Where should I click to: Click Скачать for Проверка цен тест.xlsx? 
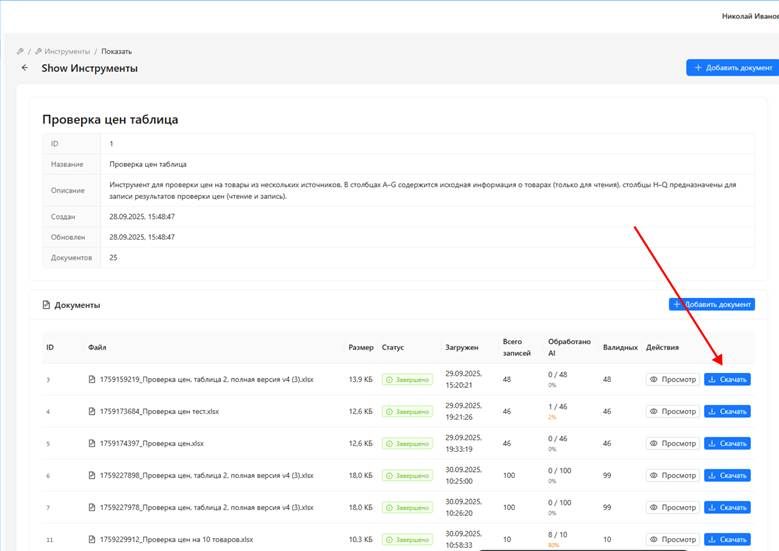(x=727, y=411)
